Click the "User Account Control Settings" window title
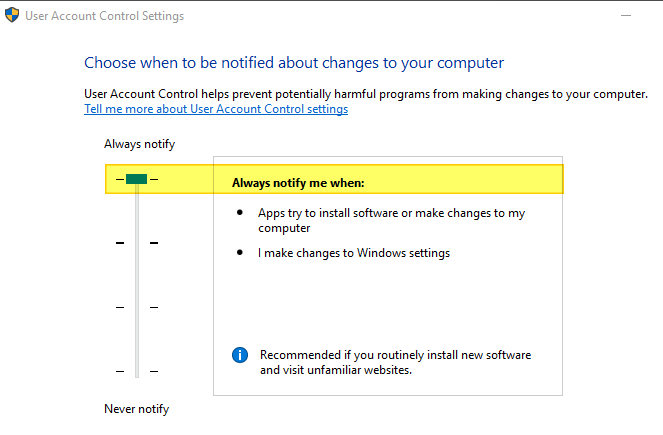663x435 pixels. click(x=107, y=16)
